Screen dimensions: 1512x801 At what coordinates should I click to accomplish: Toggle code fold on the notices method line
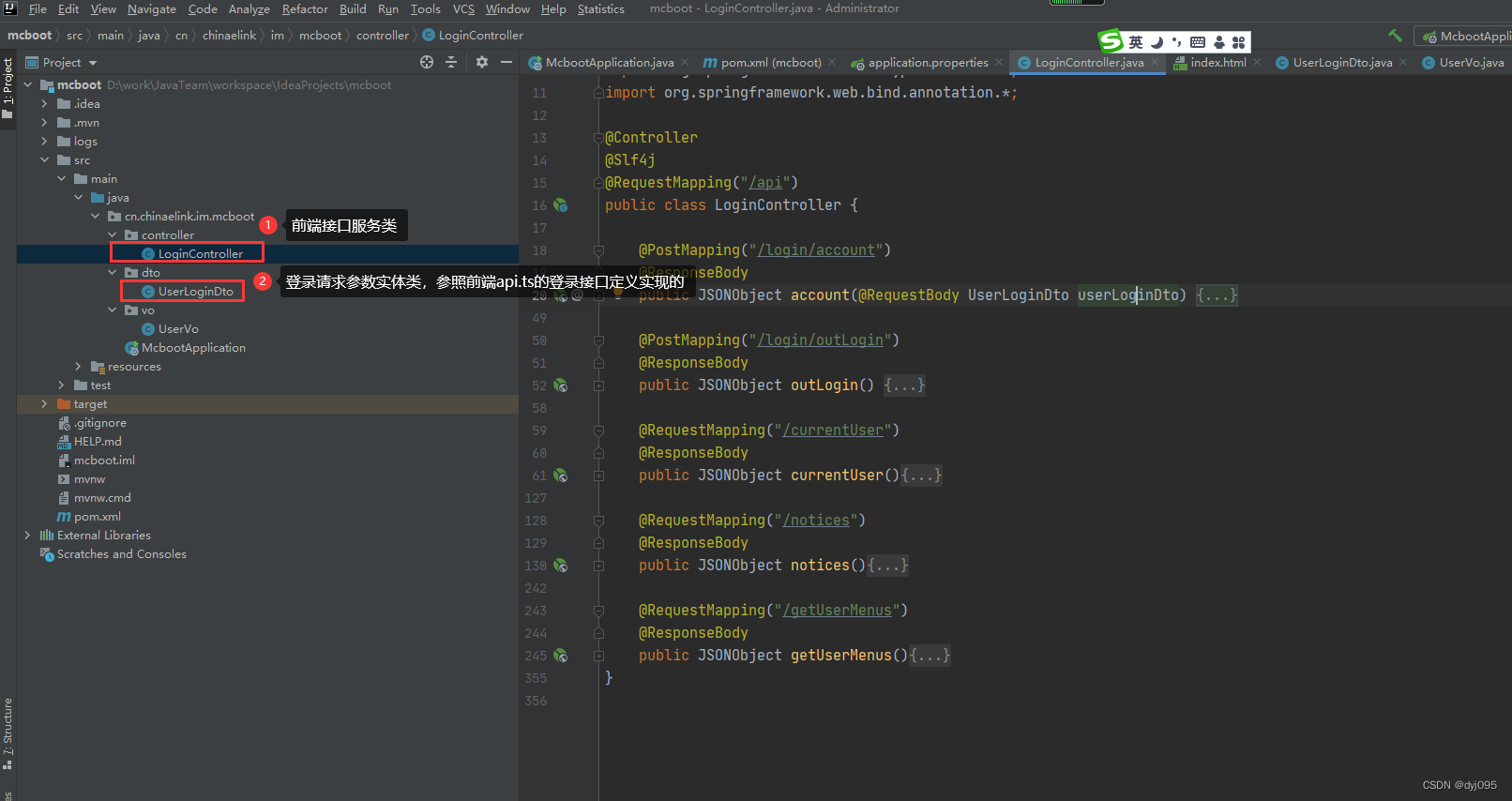pos(598,566)
